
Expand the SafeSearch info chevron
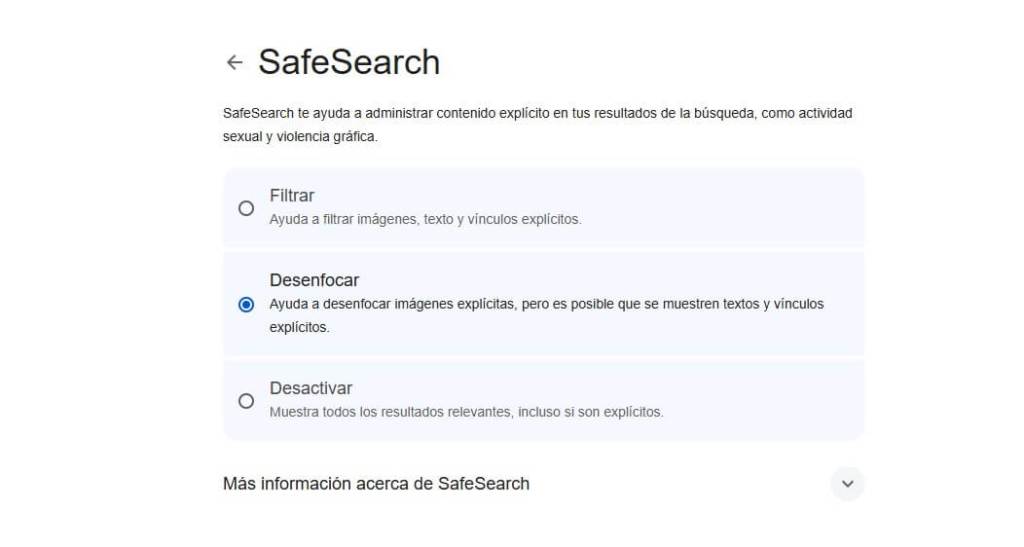pyautogui.click(x=847, y=484)
